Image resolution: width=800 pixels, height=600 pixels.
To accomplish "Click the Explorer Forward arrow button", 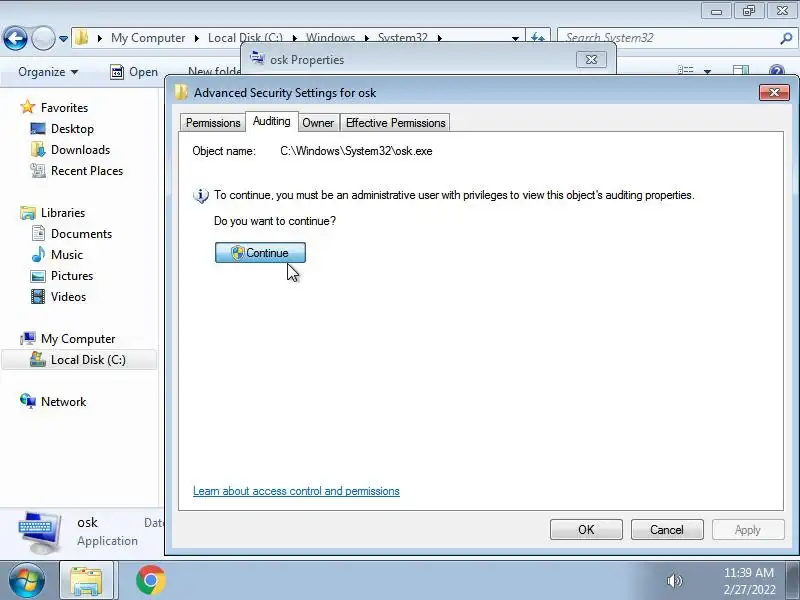I will coord(43,38).
